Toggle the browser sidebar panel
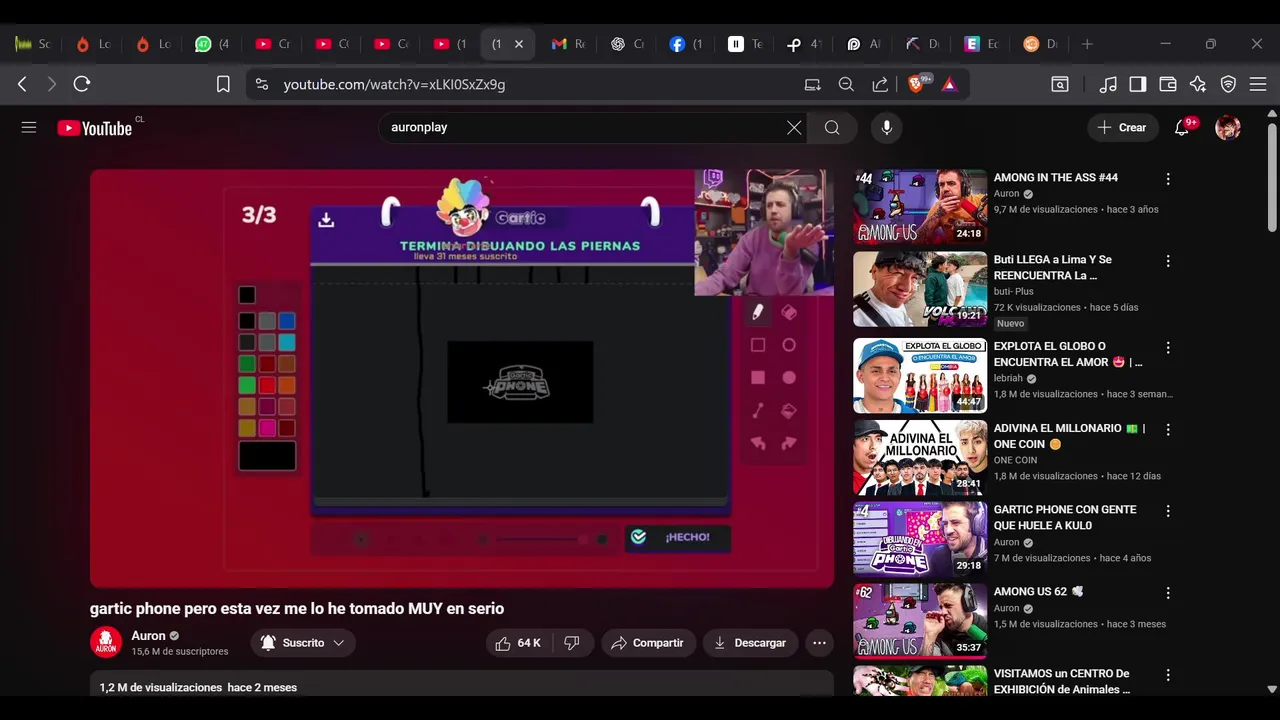 tap(1138, 84)
